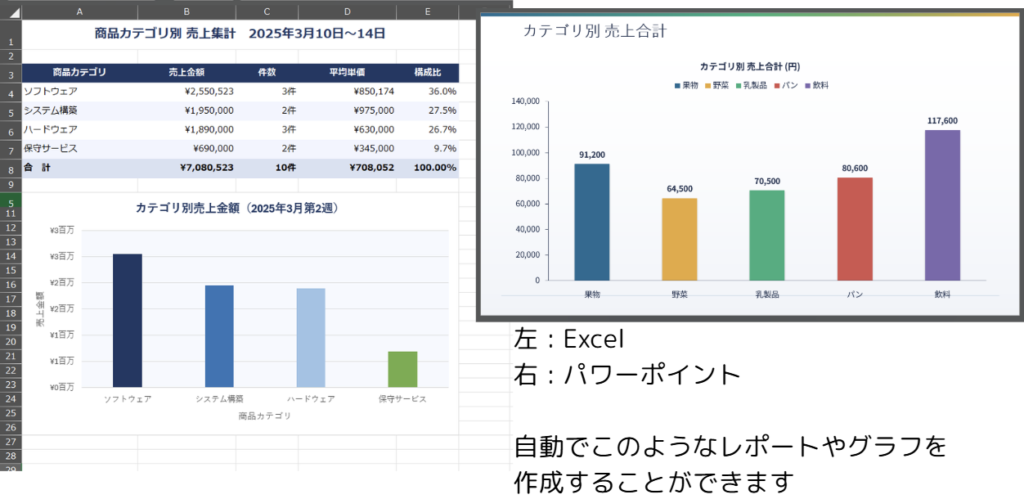Select the 乳製品 legend entry
Image resolution: width=1024 pixels, height=499 pixels.
(754, 86)
